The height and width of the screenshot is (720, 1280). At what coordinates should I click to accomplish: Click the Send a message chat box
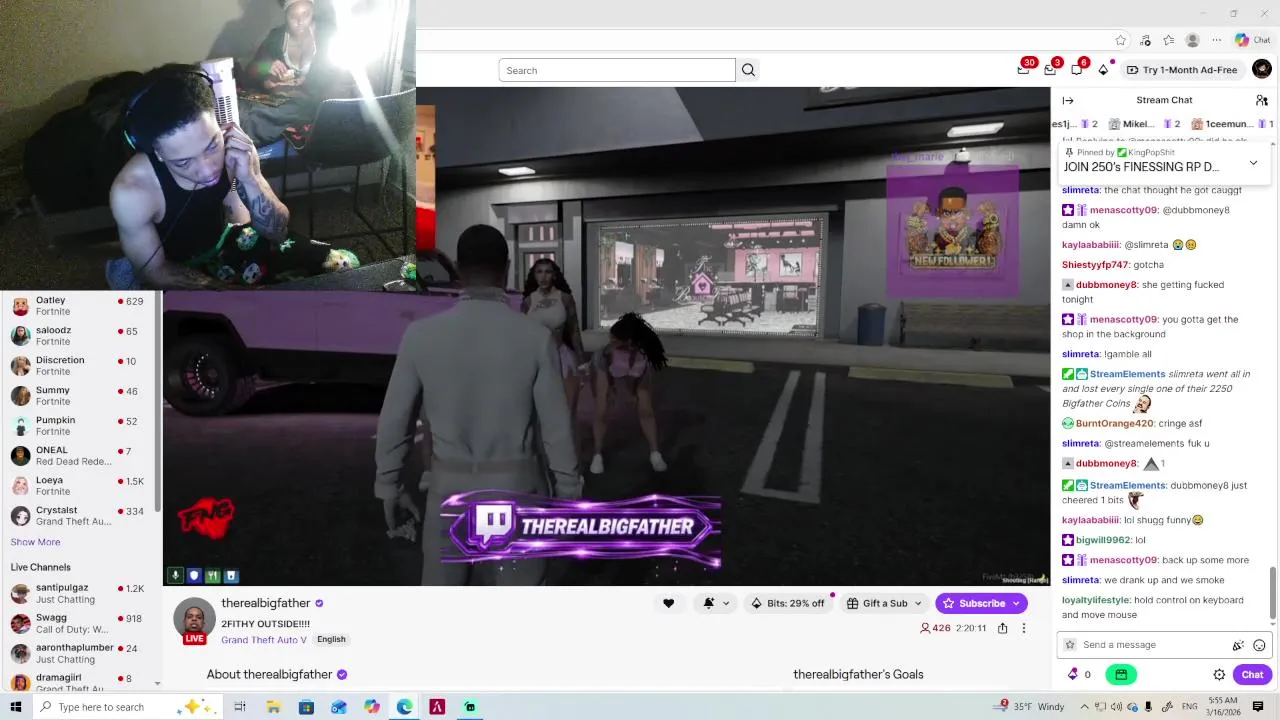1164,645
